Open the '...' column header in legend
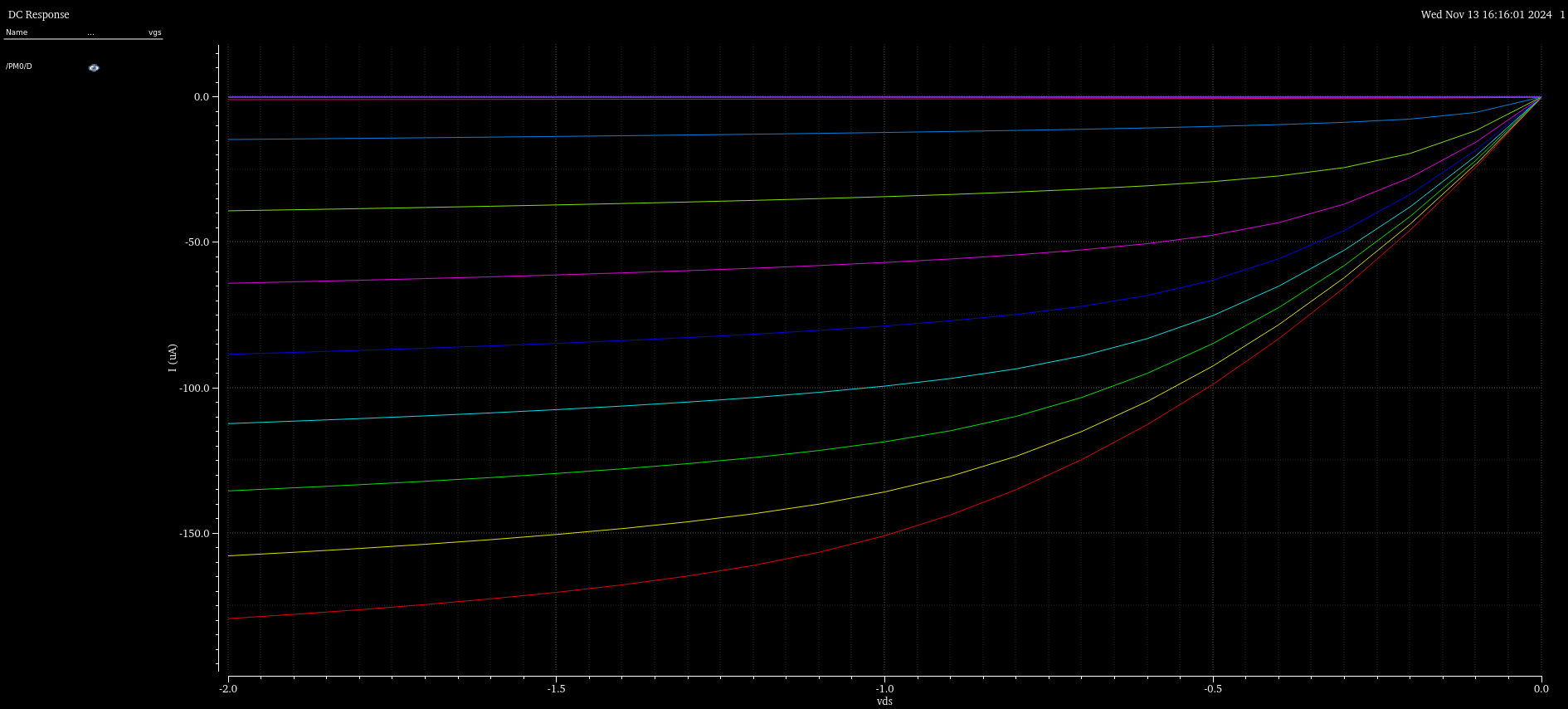Screen dimensions: 1568x709 pos(90,32)
